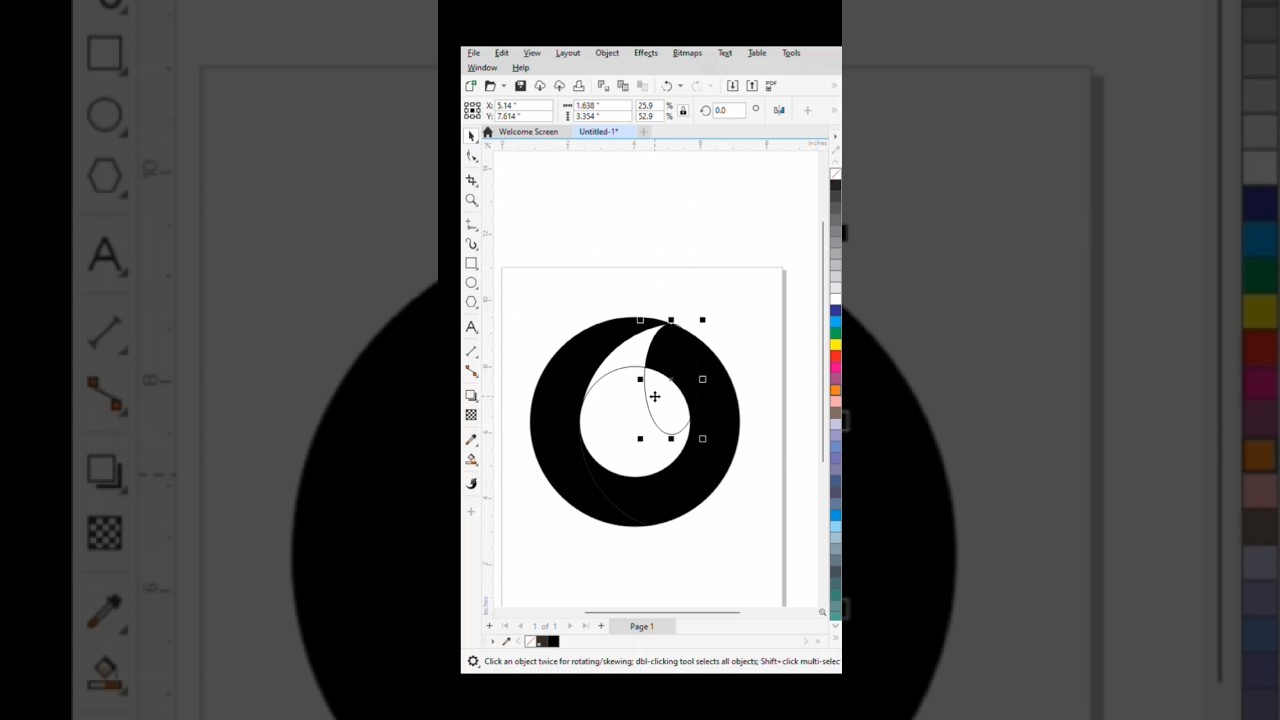Viewport: 1280px width, 720px height.
Task: Add new document tab plus button
Action: click(x=644, y=132)
